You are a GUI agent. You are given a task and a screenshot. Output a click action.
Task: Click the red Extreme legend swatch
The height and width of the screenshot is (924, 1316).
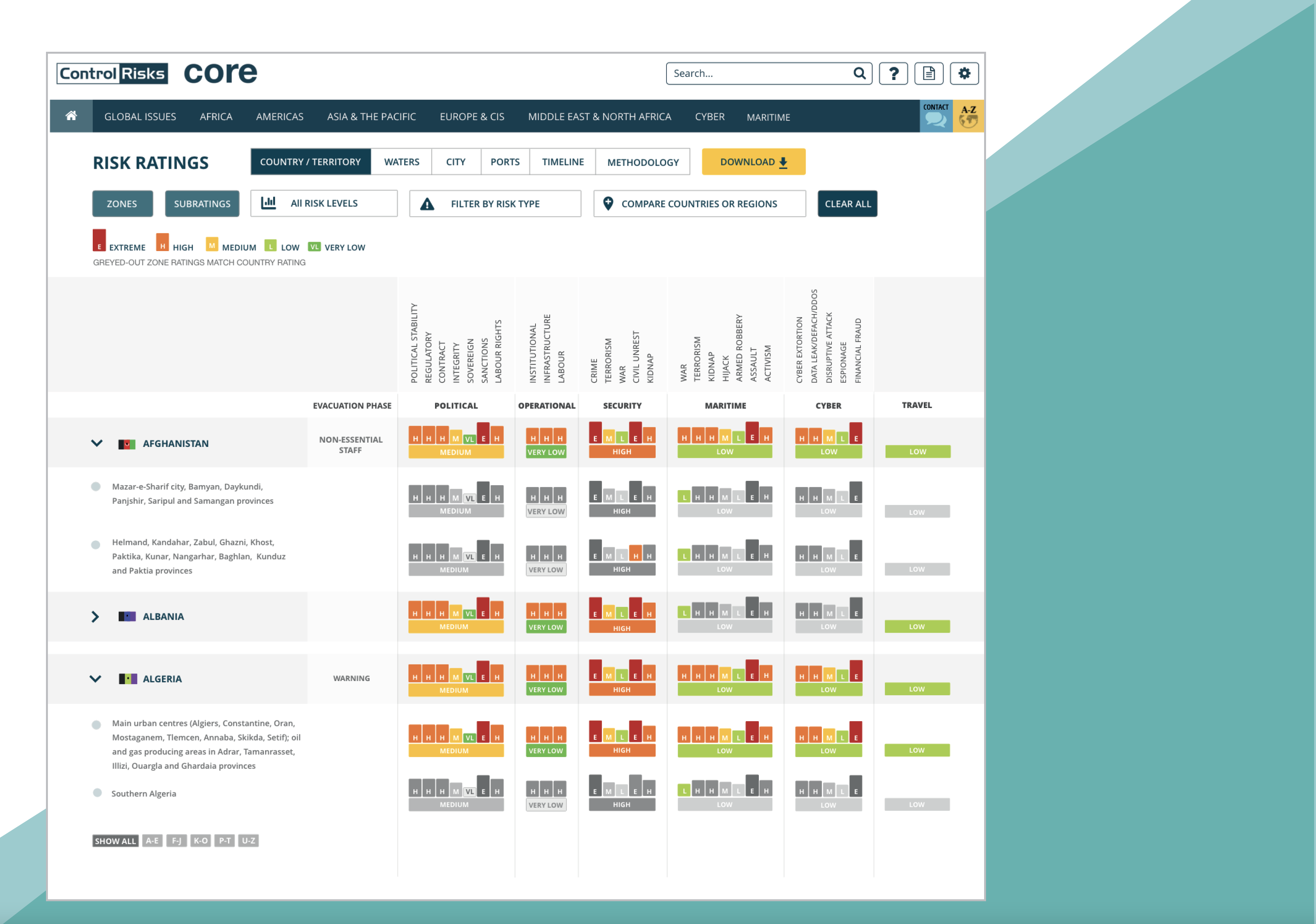99,240
